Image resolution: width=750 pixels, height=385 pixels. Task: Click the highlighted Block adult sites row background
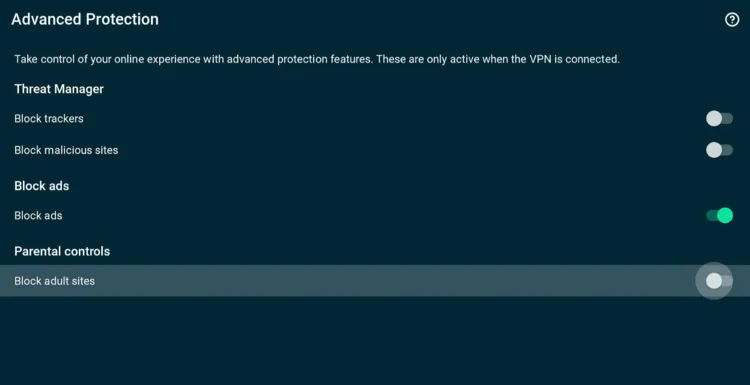[375, 281]
